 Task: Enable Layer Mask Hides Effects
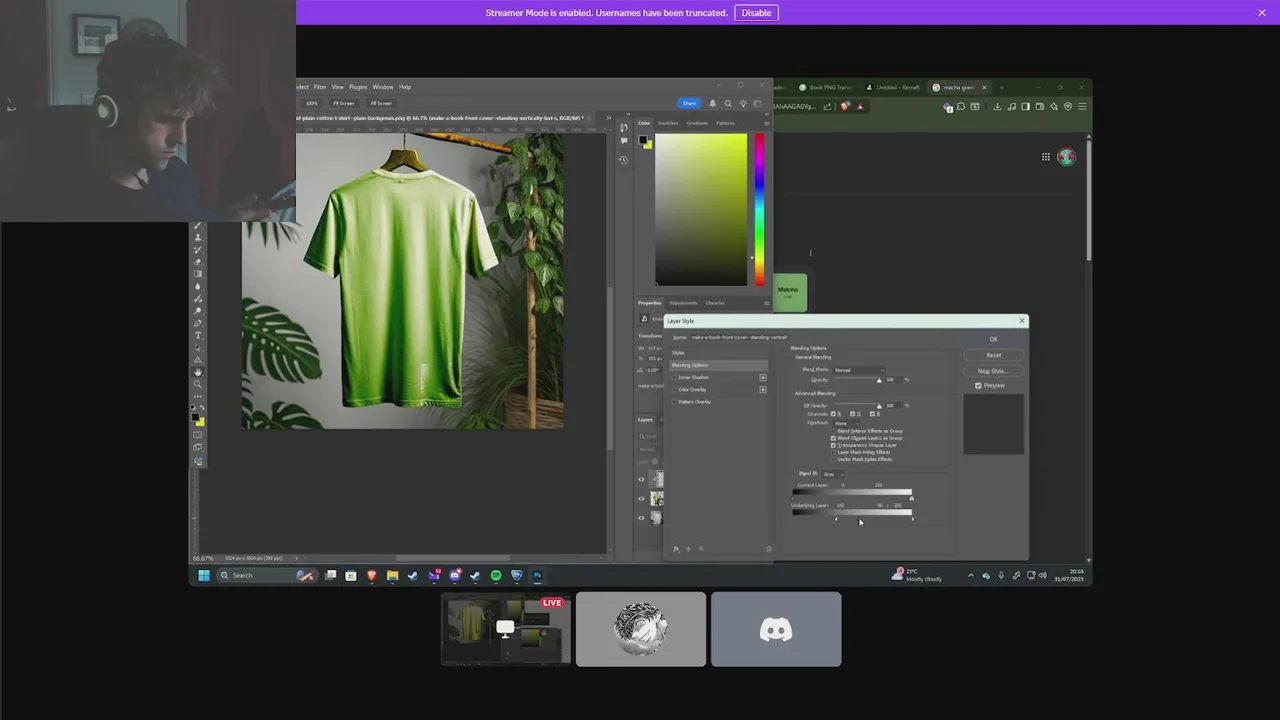tap(833, 452)
